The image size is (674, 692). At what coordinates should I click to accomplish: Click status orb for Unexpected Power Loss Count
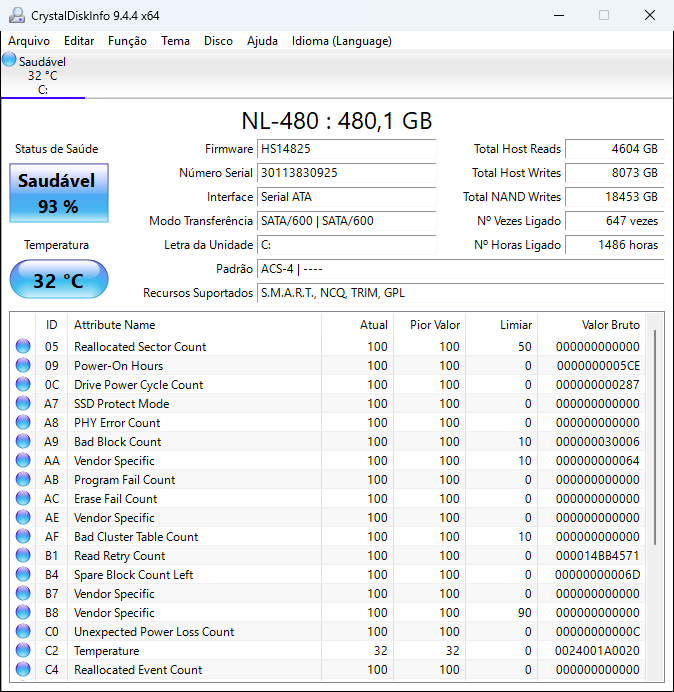pos(23,631)
